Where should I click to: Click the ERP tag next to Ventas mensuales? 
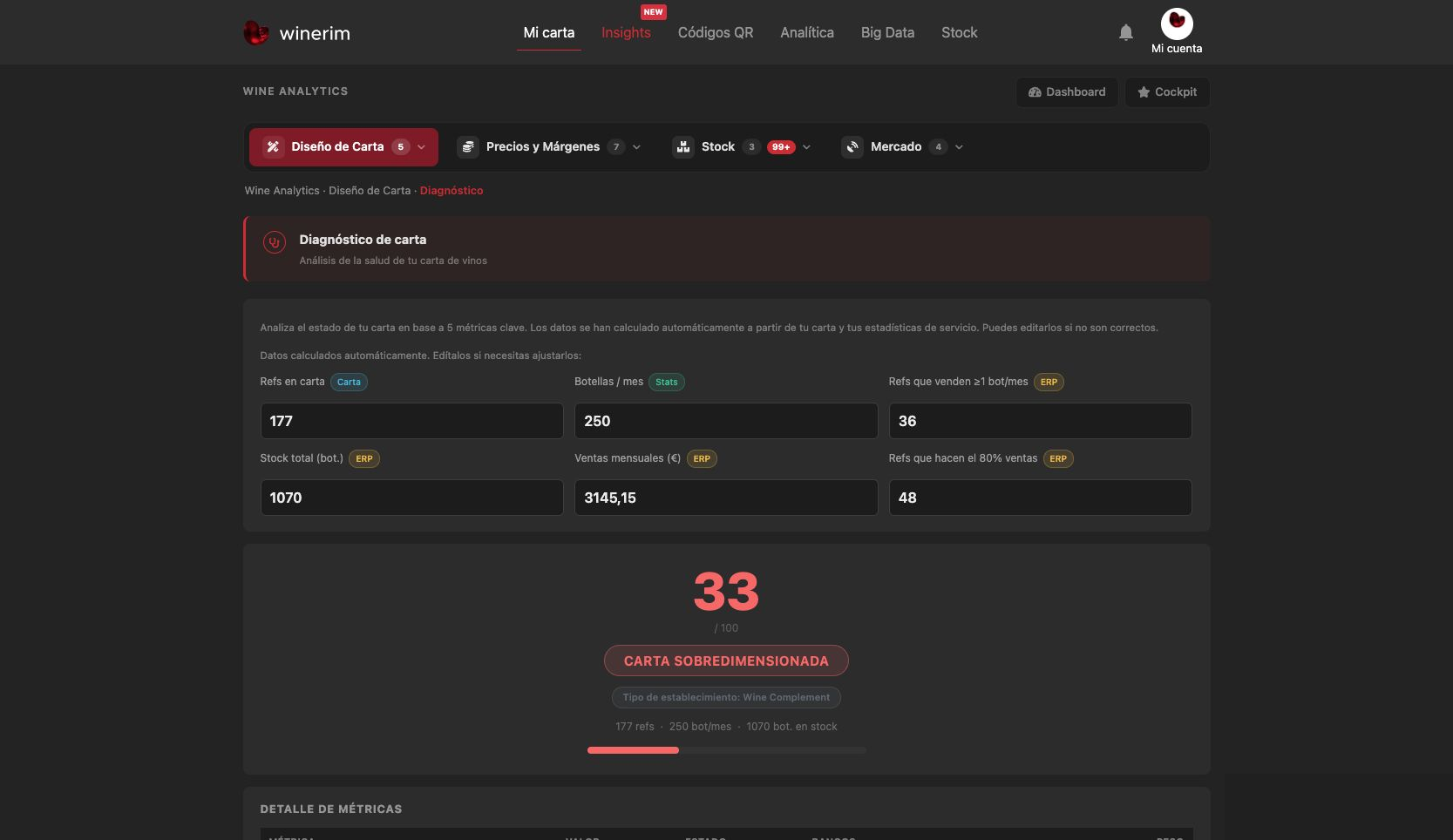(x=702, y=459)
